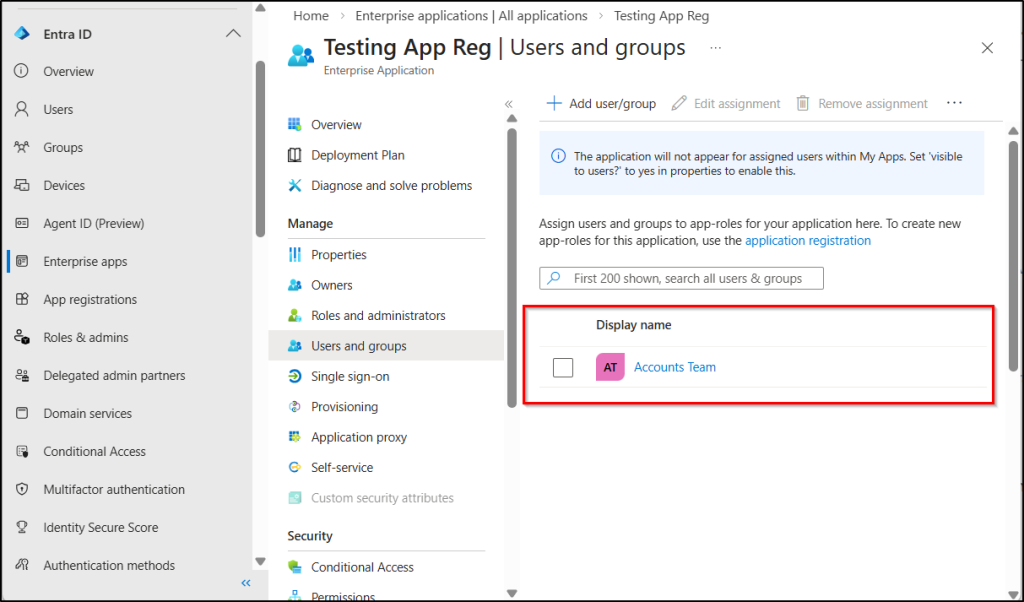Click the Devices sidebar icon
Screen dimensions: 1024x602
(21, 185)
